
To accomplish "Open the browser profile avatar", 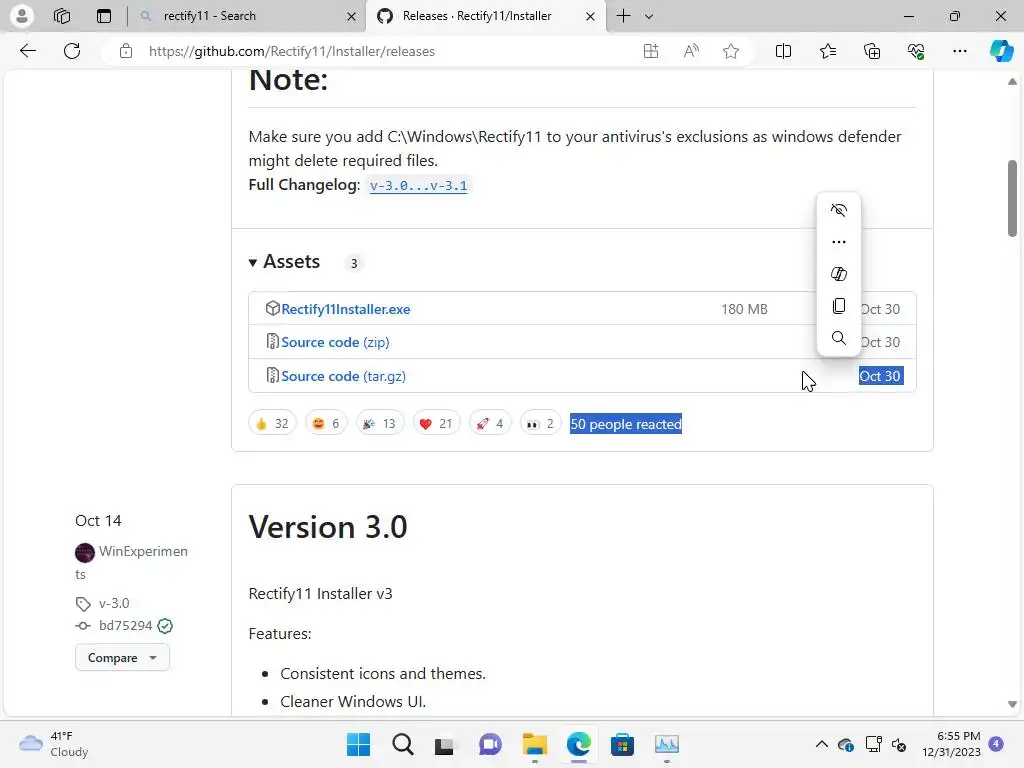I will pyautogui.click(x=22, y=16).
